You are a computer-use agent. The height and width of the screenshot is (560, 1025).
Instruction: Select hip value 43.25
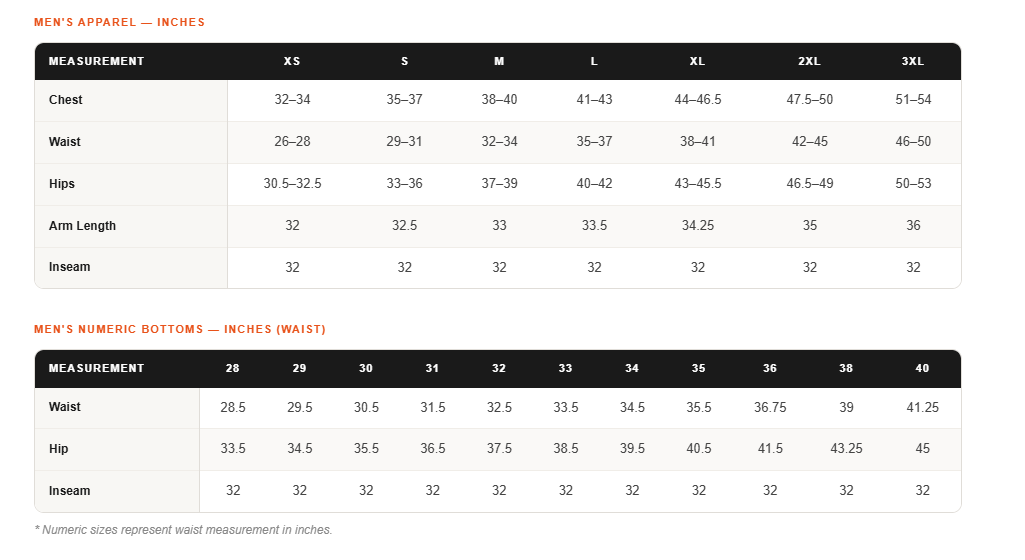point(846,449)
